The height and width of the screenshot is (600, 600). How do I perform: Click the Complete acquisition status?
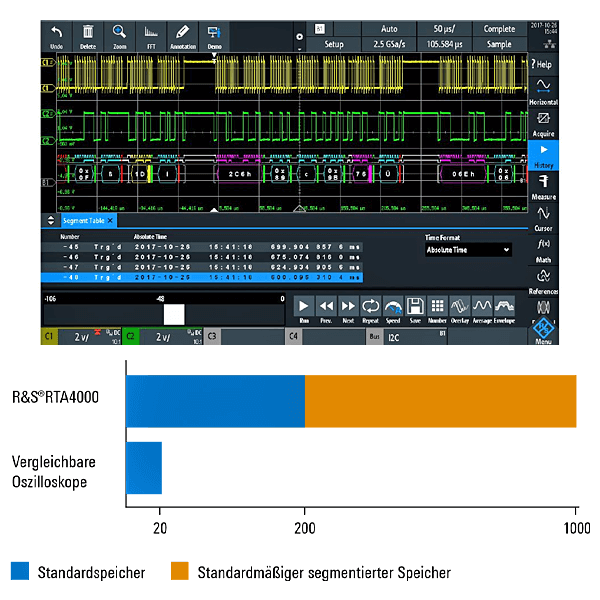[x=499, y=29]
